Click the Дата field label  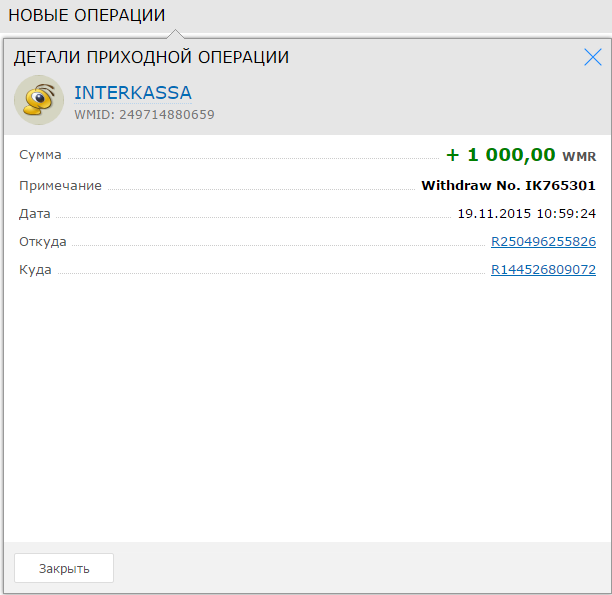point(34,213)
